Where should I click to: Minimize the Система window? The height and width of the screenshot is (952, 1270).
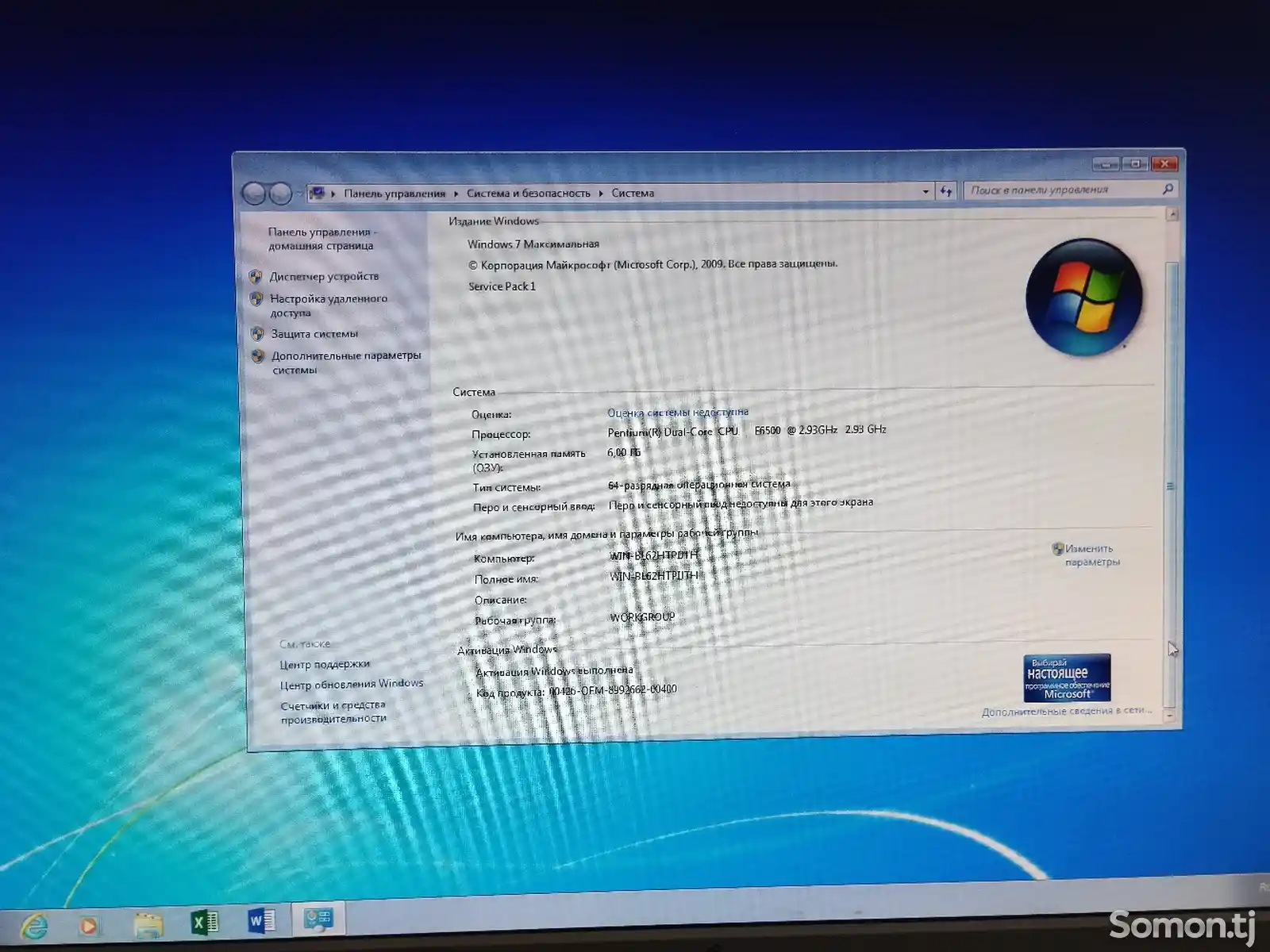pos(1106,164)
